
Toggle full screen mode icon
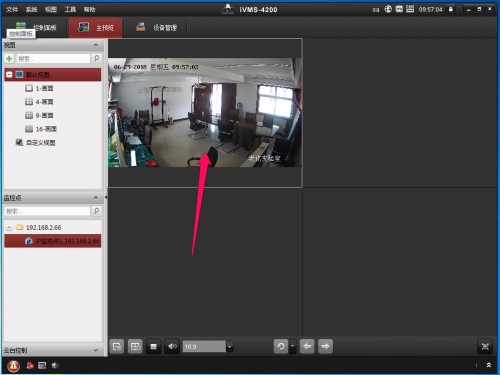[485, 346]
